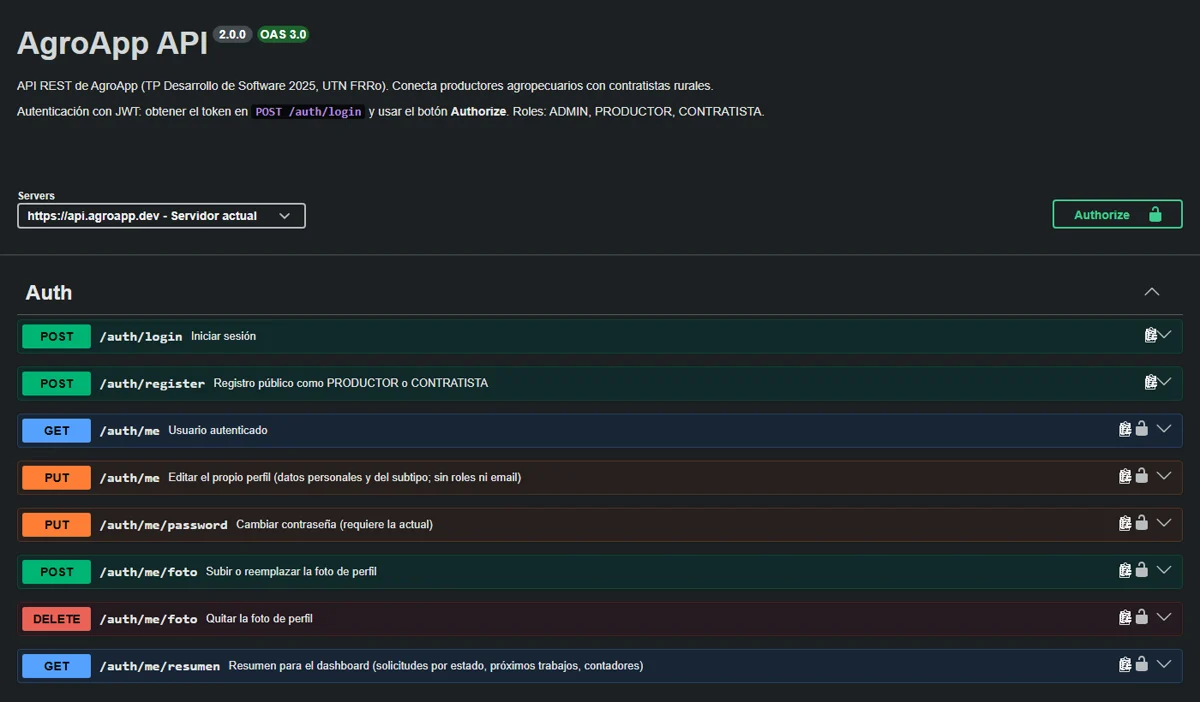1200x702 pixels.
Task: Click the 2.0.0 version badge
Action: coord(232,34)
